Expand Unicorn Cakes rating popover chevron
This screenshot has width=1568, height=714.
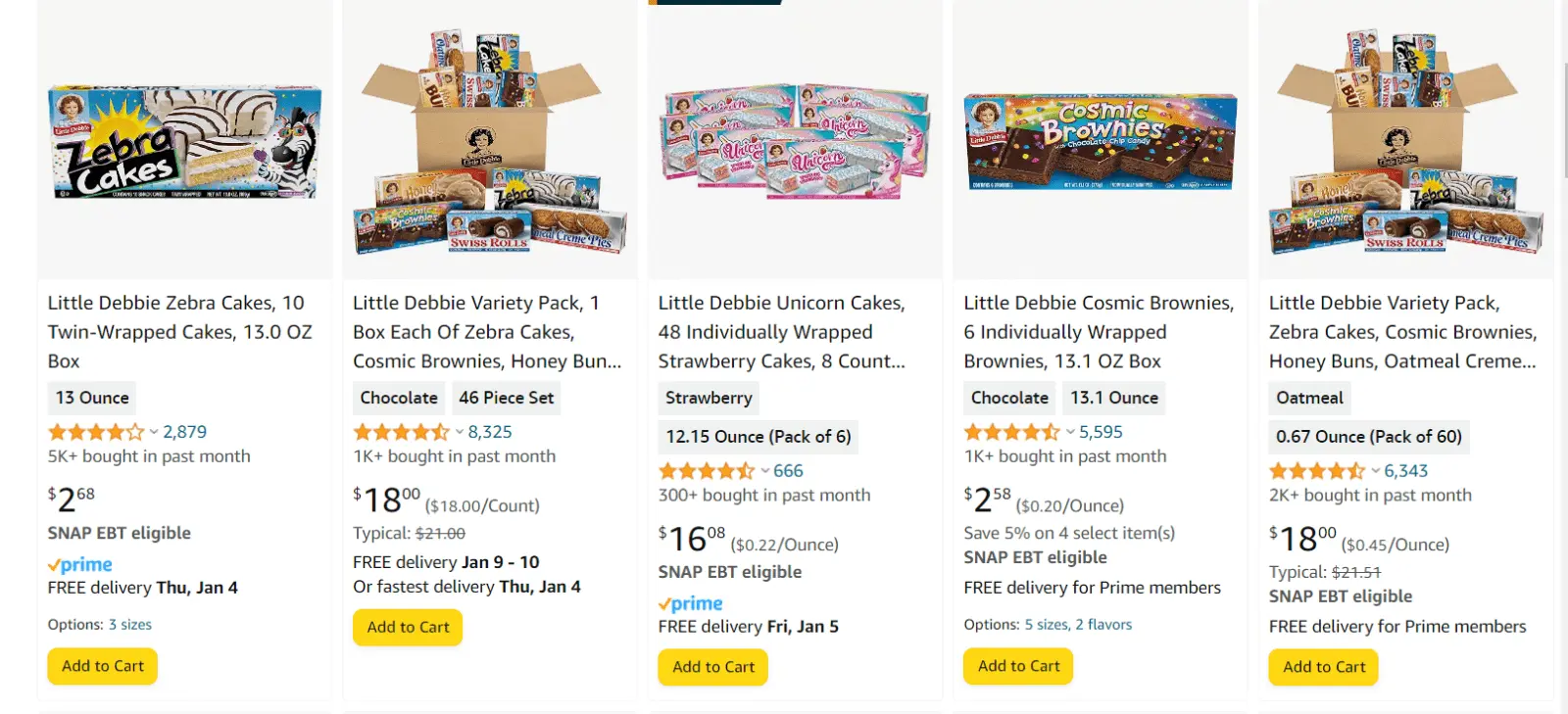tap(764, 471)
